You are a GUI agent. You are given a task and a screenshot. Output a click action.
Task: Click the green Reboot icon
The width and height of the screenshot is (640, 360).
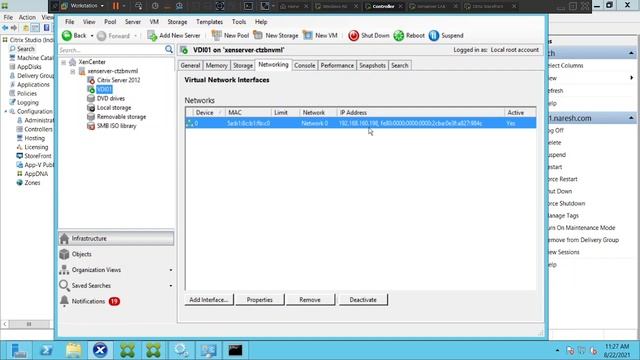tap(398, 36)
